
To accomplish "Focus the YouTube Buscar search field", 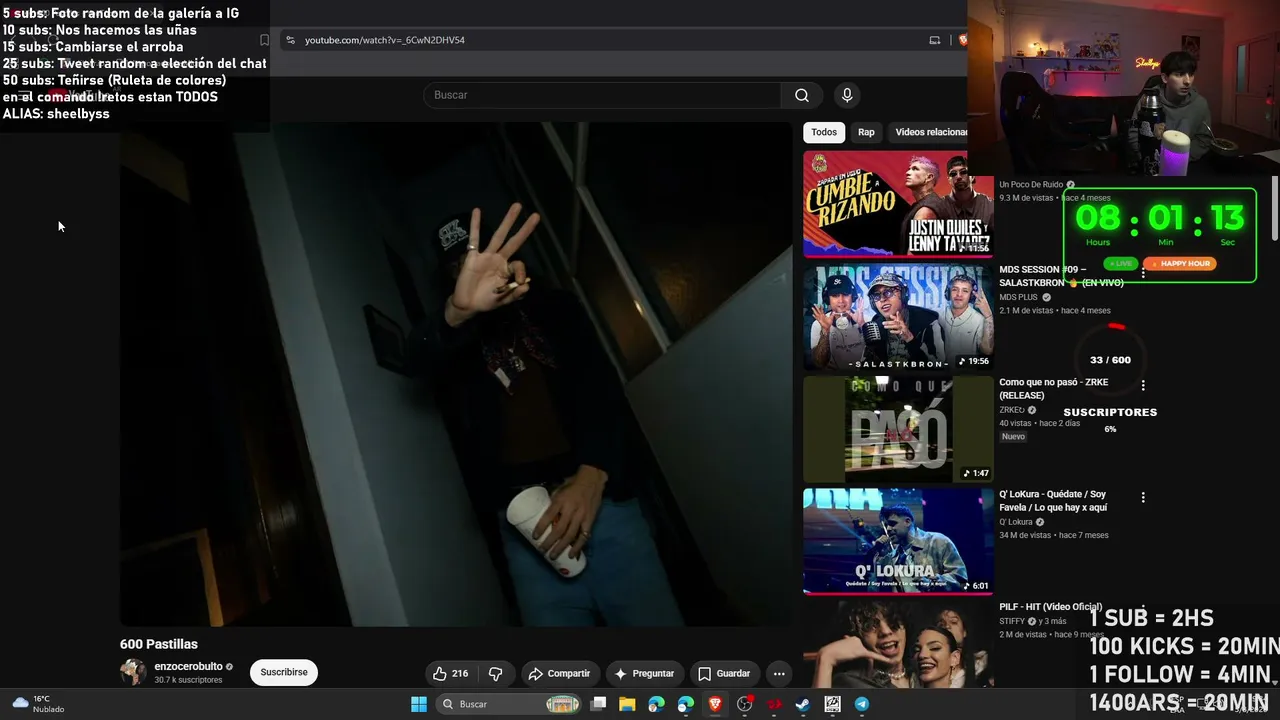I will (x=602, y=95).
